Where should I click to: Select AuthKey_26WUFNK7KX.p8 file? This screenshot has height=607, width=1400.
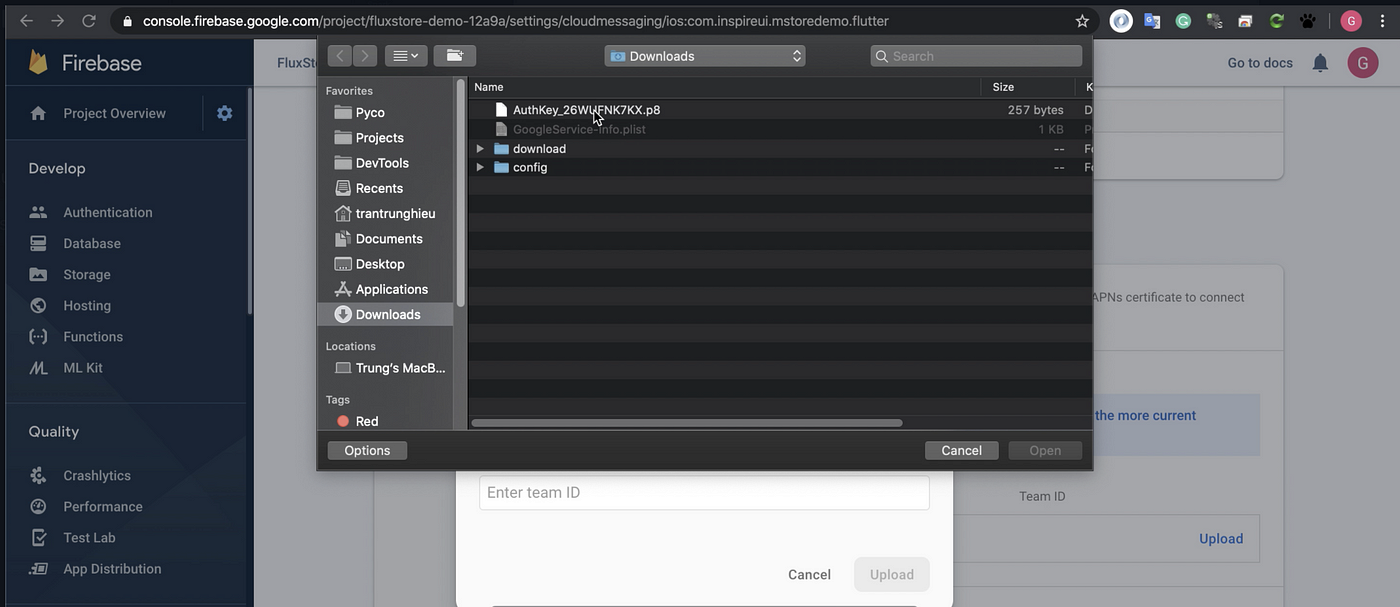tap(780, 110)
